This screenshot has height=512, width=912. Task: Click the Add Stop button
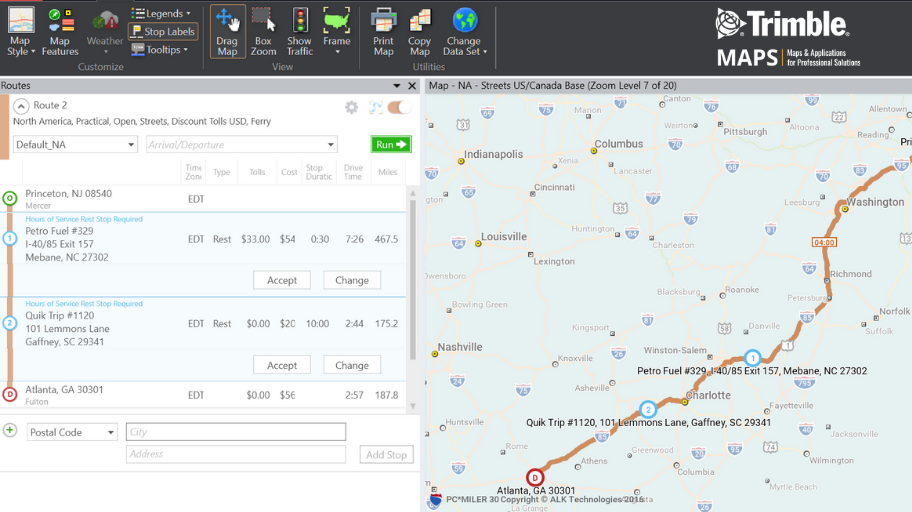(386, 454)
